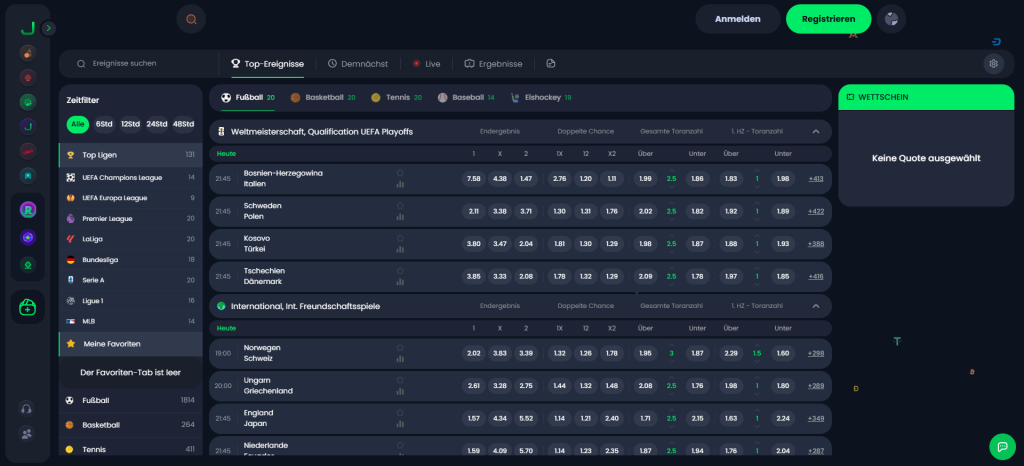Click the Registrieren button
Viewport: 1024px width, 466px height.
click(828, 19)
